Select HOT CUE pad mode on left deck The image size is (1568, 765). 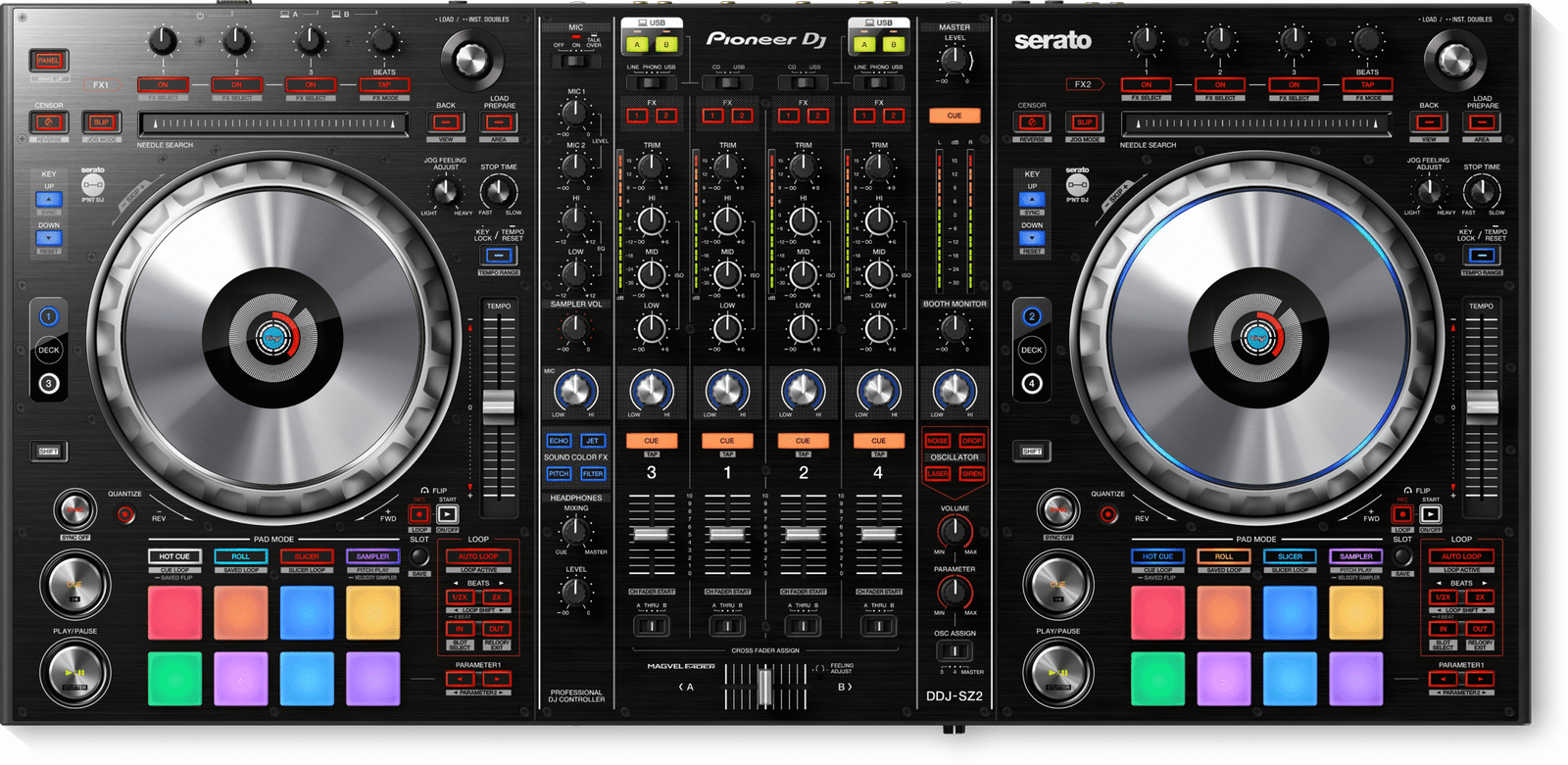(174, 556)
